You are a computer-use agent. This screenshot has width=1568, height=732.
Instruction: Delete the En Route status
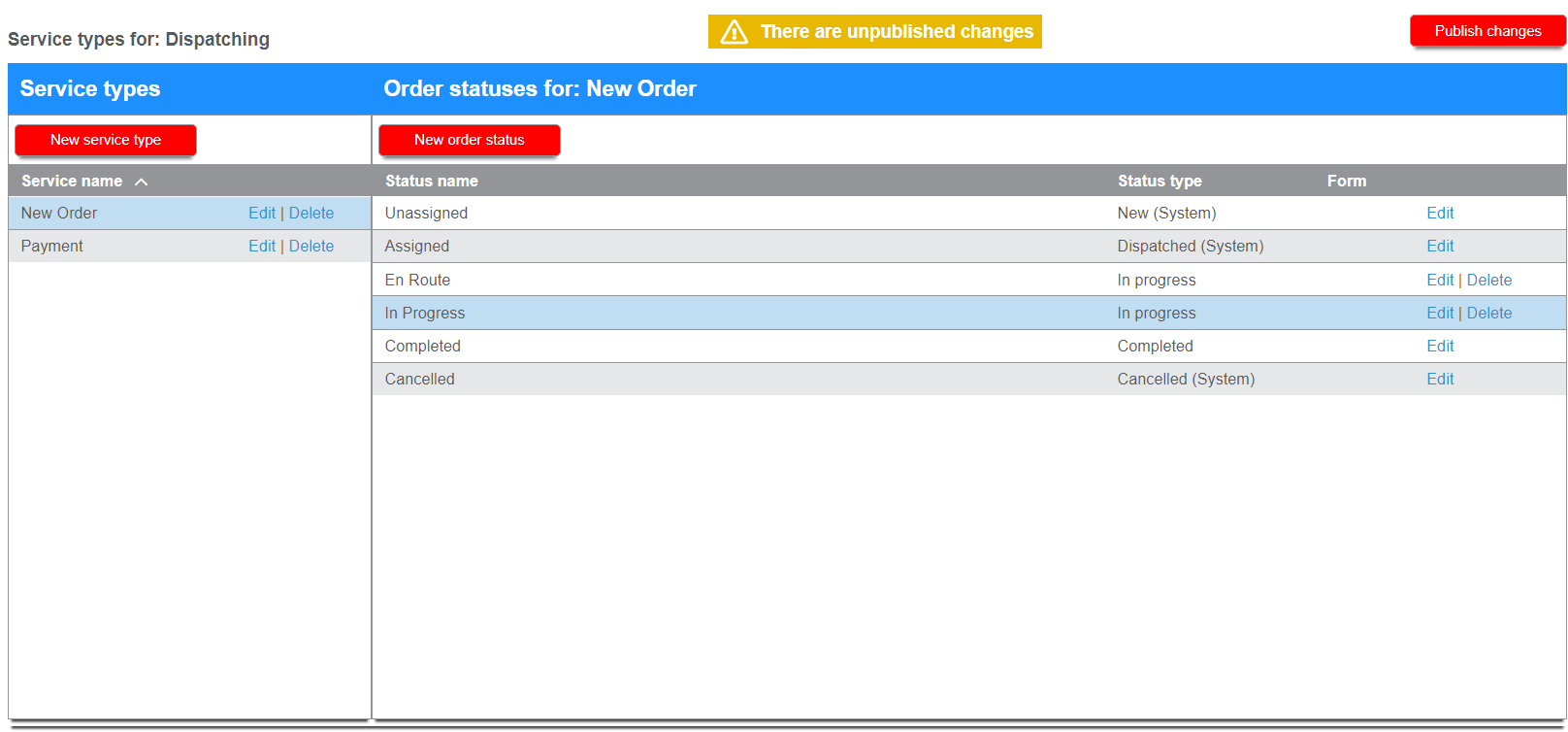point(1488,281)
